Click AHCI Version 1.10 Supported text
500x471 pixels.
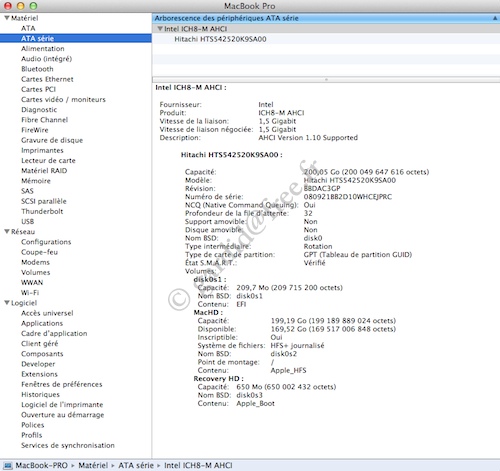click(308, 138)
